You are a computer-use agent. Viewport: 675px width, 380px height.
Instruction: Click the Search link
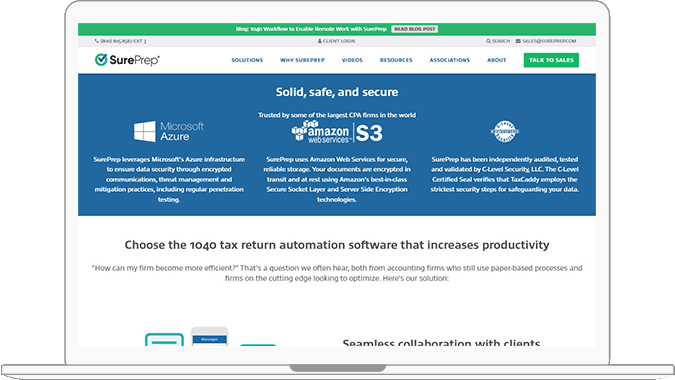pos(501,41)
